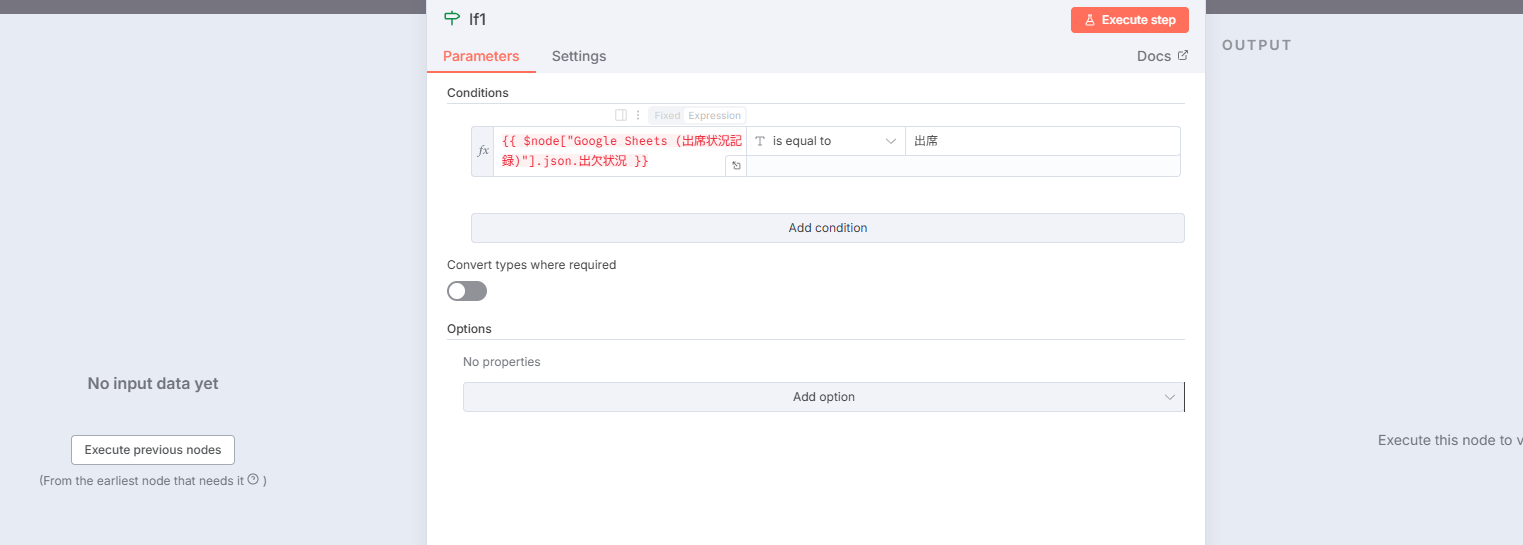Click Execute previous nodes button
The width and height of the screenshot is (1523, 545).
(x=153, y=450)
